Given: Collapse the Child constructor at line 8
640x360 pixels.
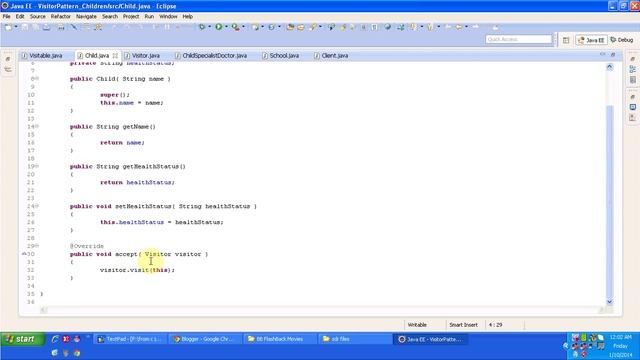Looking at the screenshot, I should click(37, 78).
